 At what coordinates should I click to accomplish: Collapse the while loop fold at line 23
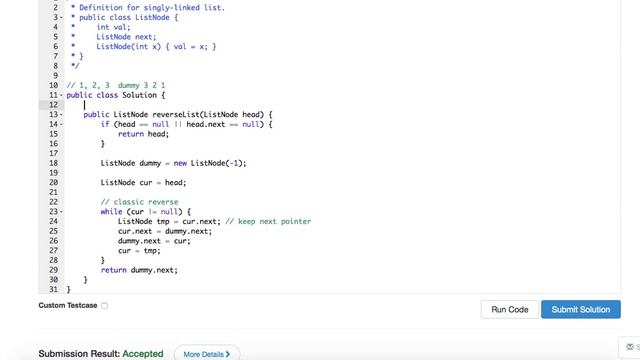62,212
